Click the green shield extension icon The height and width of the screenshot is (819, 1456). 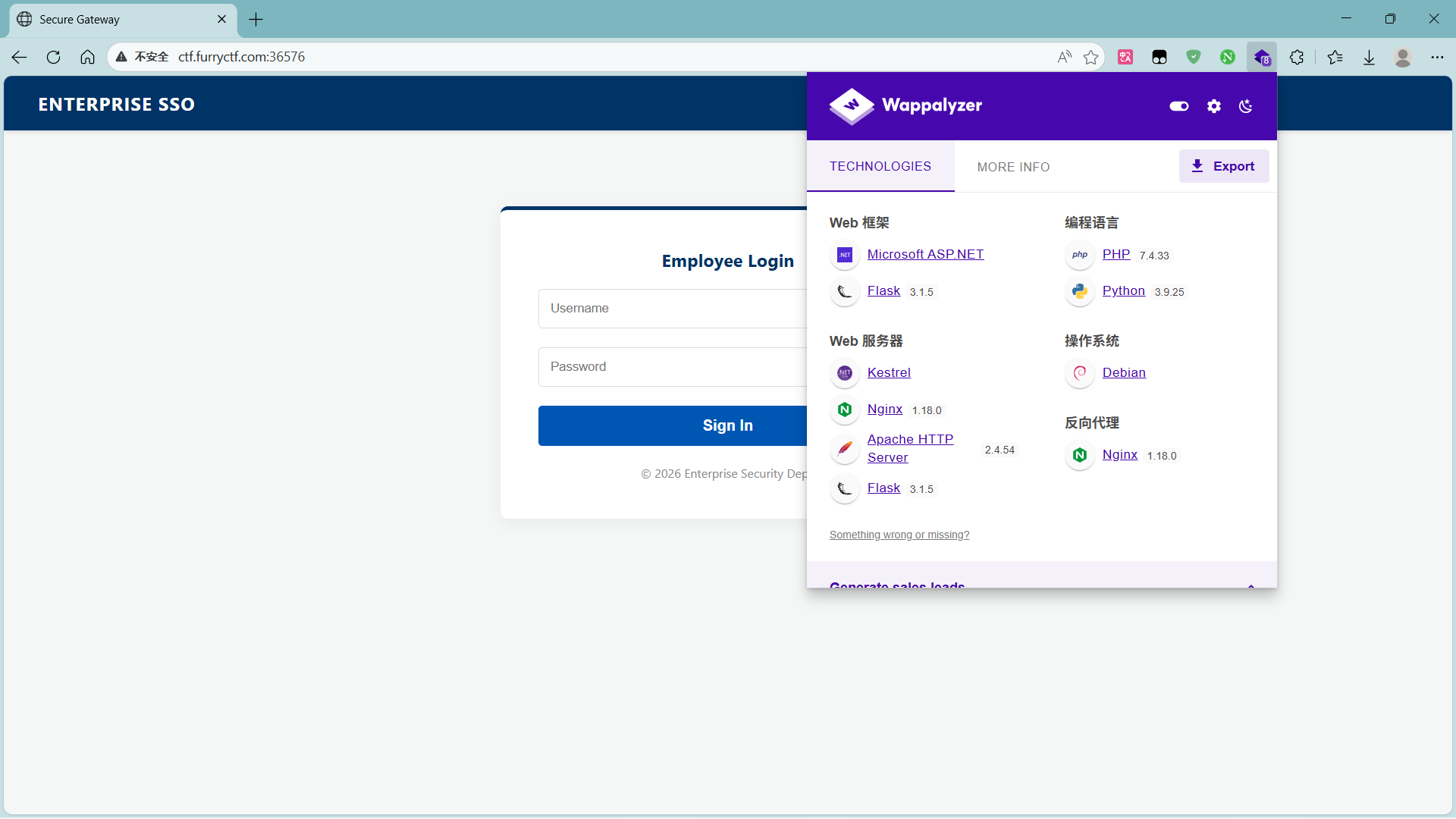coord(1194,57)
